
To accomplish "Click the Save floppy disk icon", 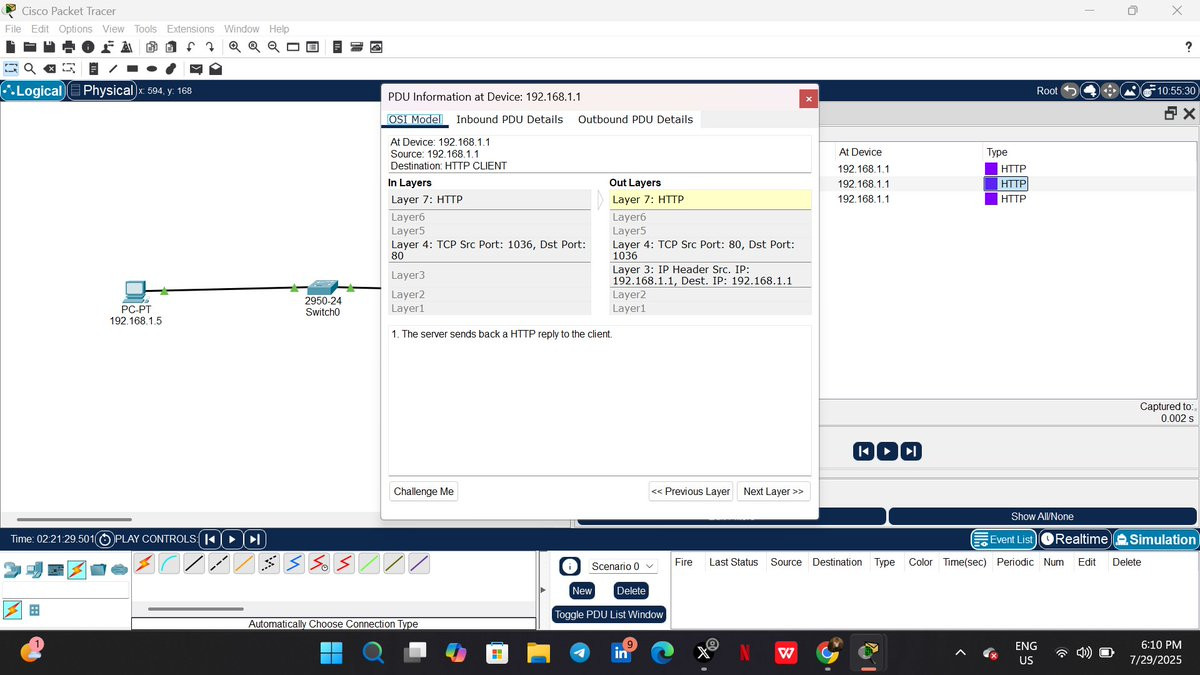I will (x=49, y=47).
